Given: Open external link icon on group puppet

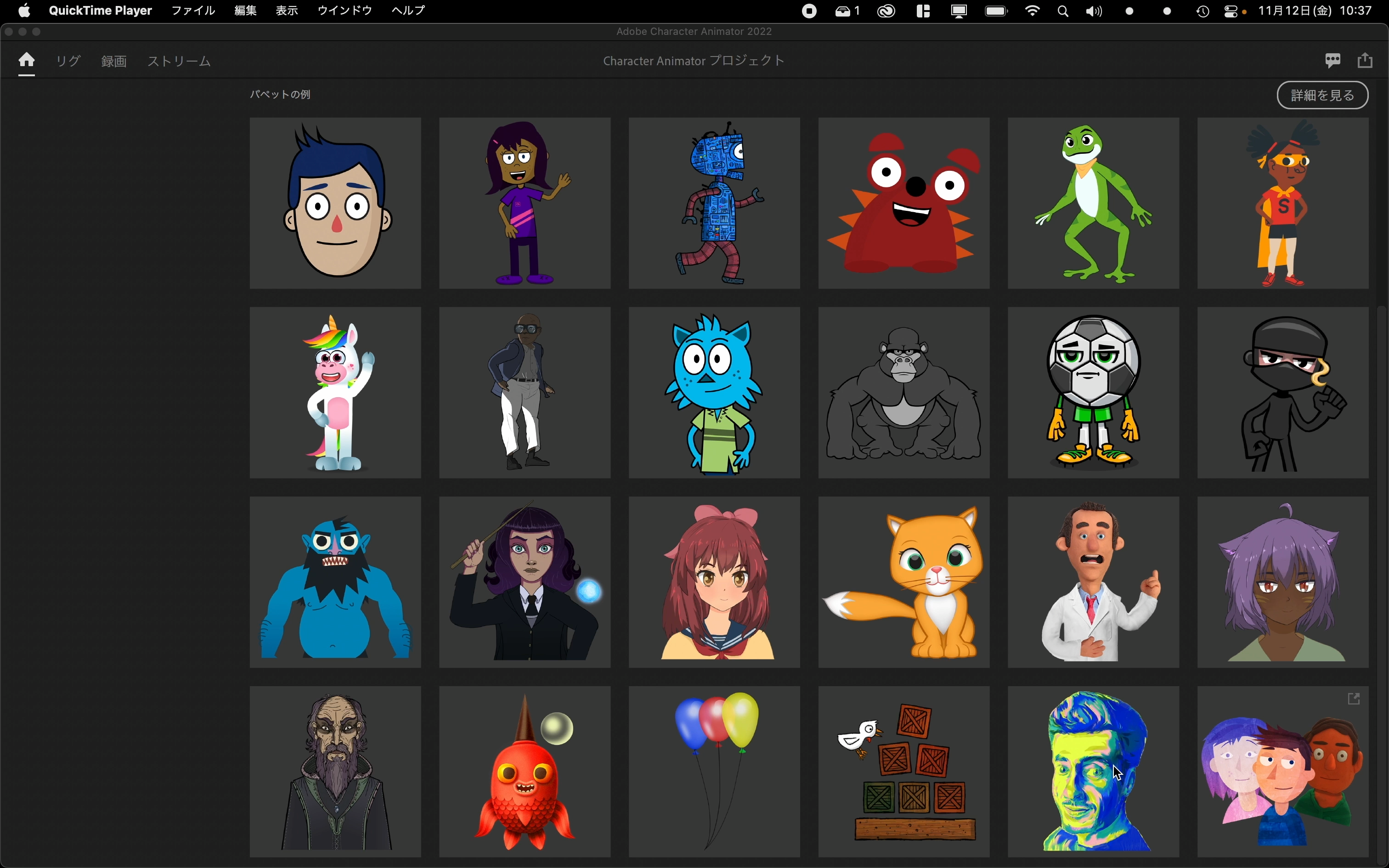Looking at the screenshot, I should click(x=1354, y=699).
